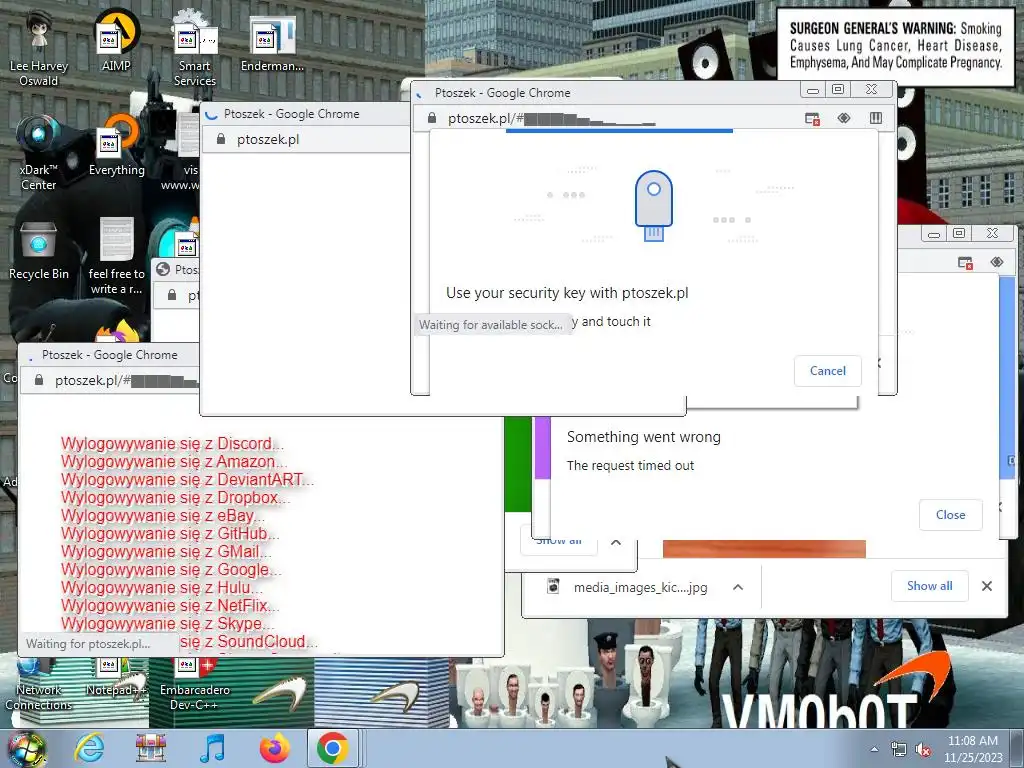Click the ptoszek.pl/# address in the Wylogowywanie window
Screen dimensions: 1024x768
[126, 381]
